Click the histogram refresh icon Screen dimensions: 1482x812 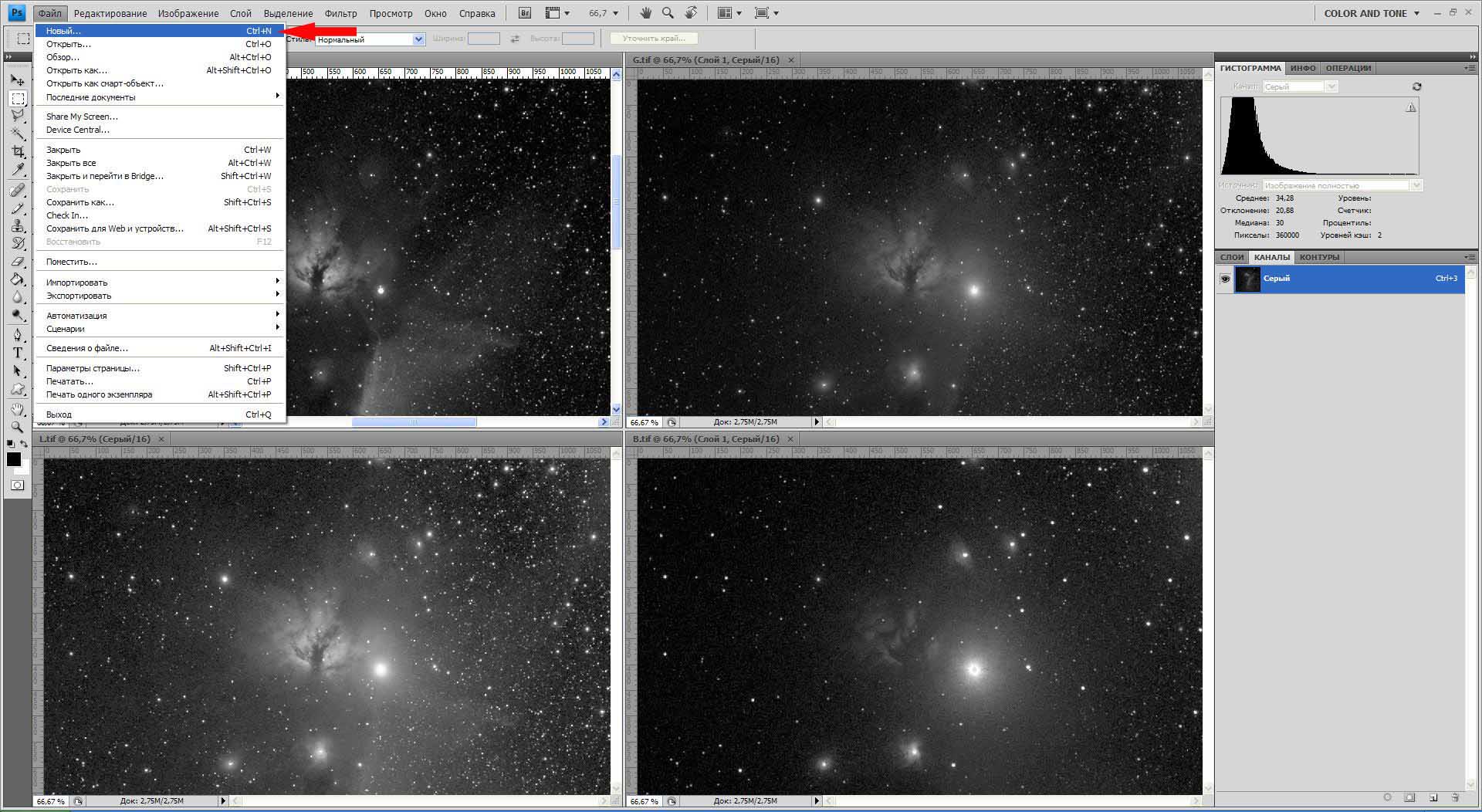click(x=1416, y=86)
